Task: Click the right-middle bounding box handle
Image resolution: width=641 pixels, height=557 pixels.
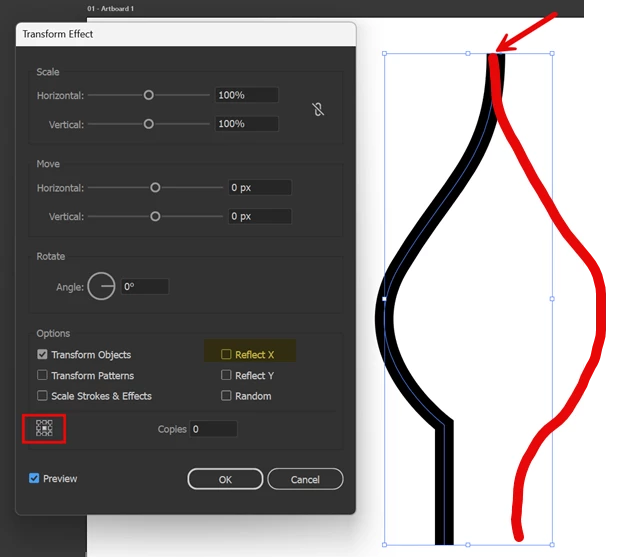Action: 552,299
